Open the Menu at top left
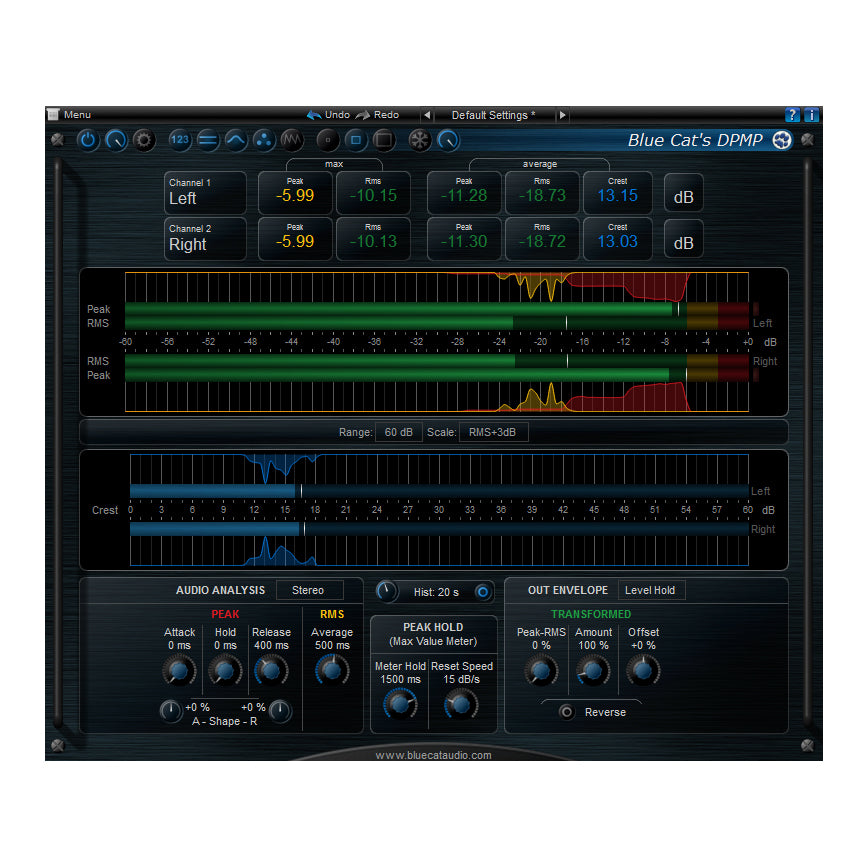868x868 pixels. pos(70,115)
